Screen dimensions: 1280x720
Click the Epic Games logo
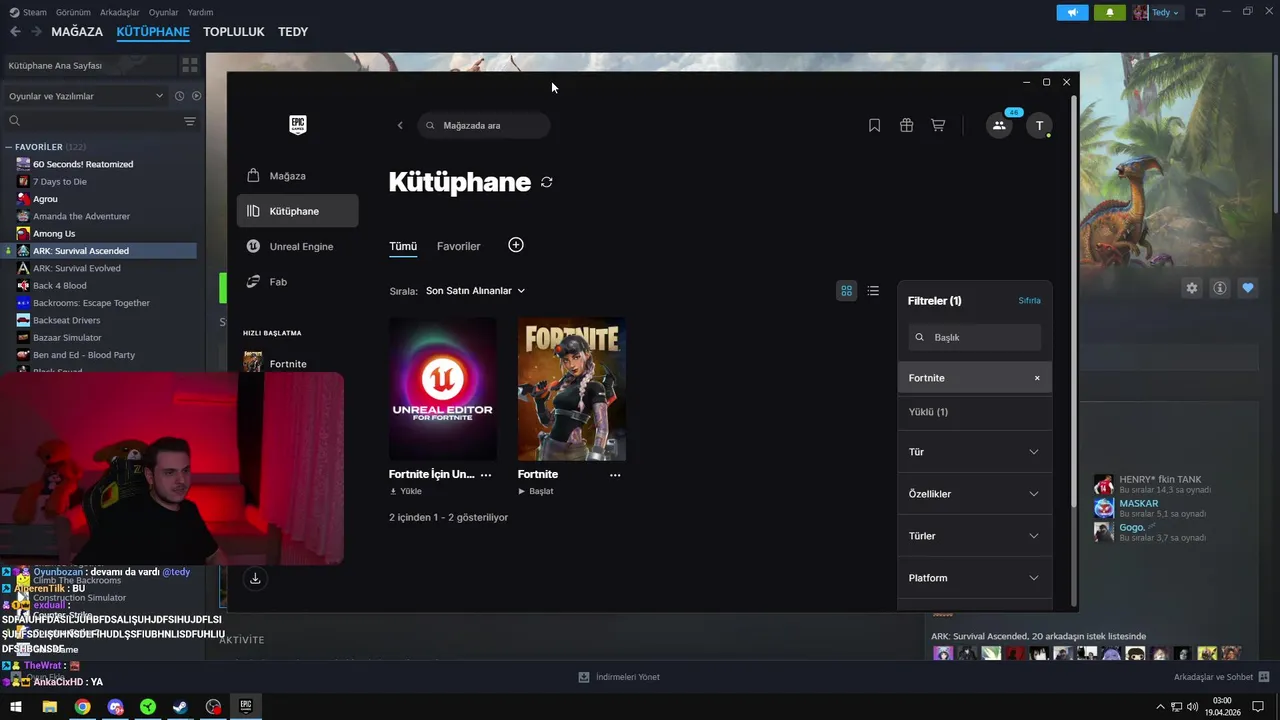298,125
